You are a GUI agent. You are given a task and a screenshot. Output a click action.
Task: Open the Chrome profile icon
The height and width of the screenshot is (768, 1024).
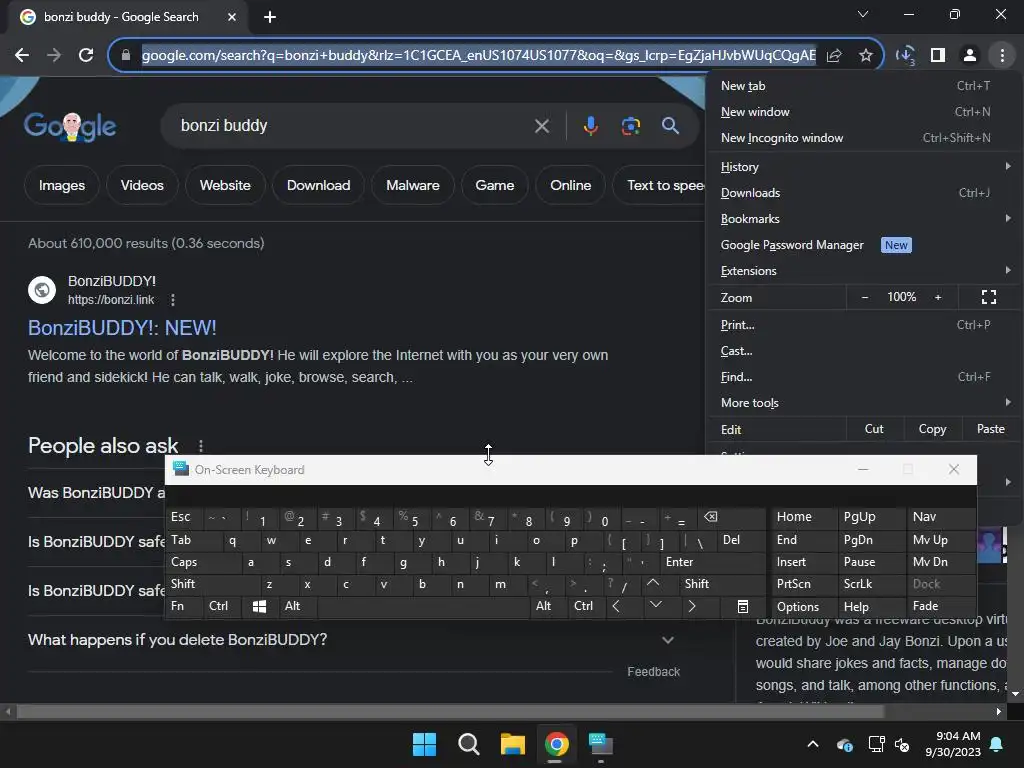[x=970, y=56]
